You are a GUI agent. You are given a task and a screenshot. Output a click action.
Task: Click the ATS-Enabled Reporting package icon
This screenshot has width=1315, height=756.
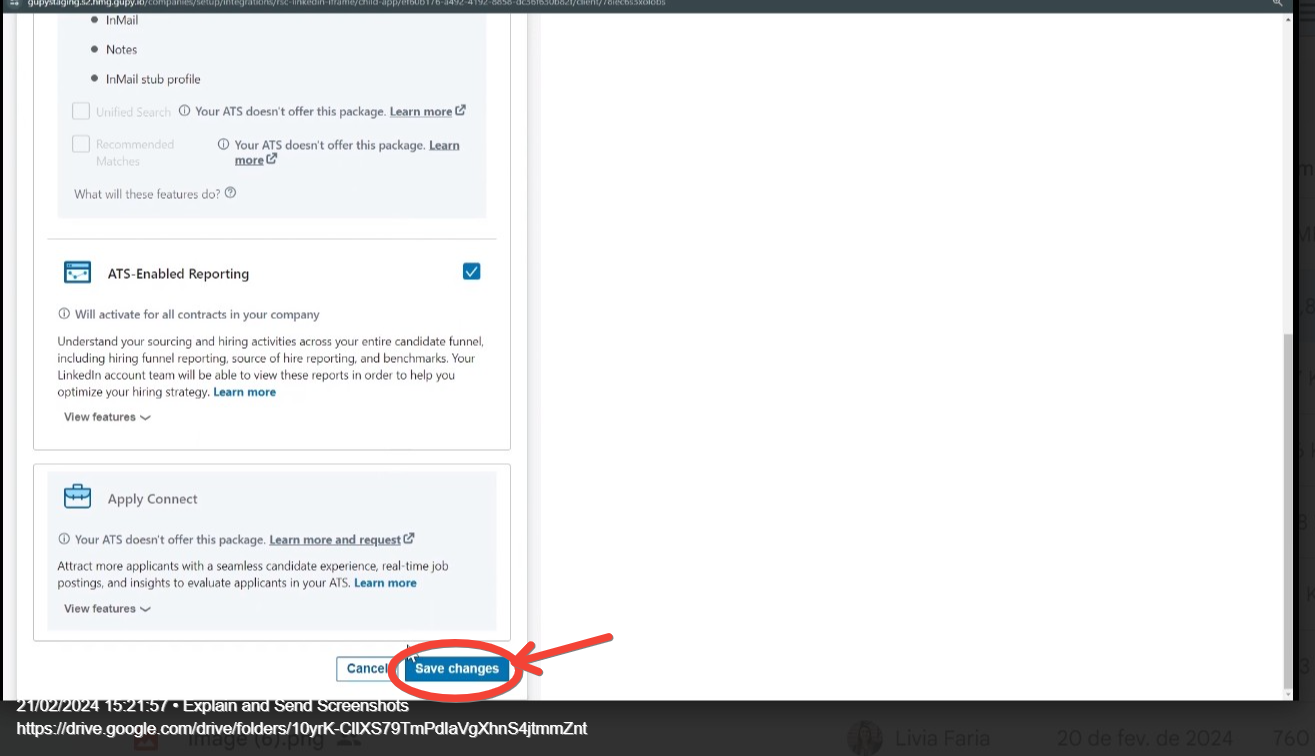(x=77, y=273)
